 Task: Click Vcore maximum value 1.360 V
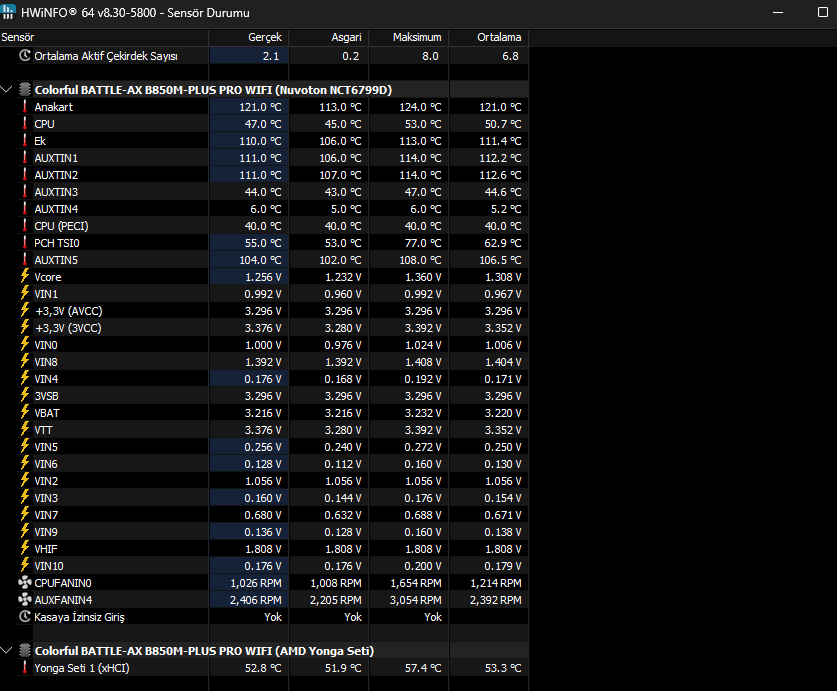423,277
